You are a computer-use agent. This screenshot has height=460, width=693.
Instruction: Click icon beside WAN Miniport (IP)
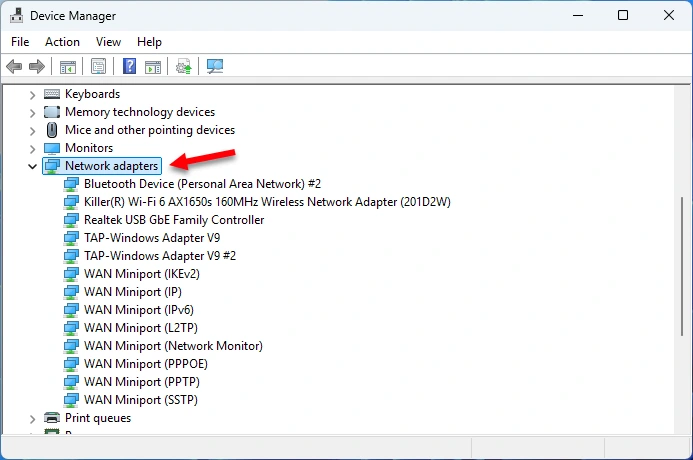point(71,292)
